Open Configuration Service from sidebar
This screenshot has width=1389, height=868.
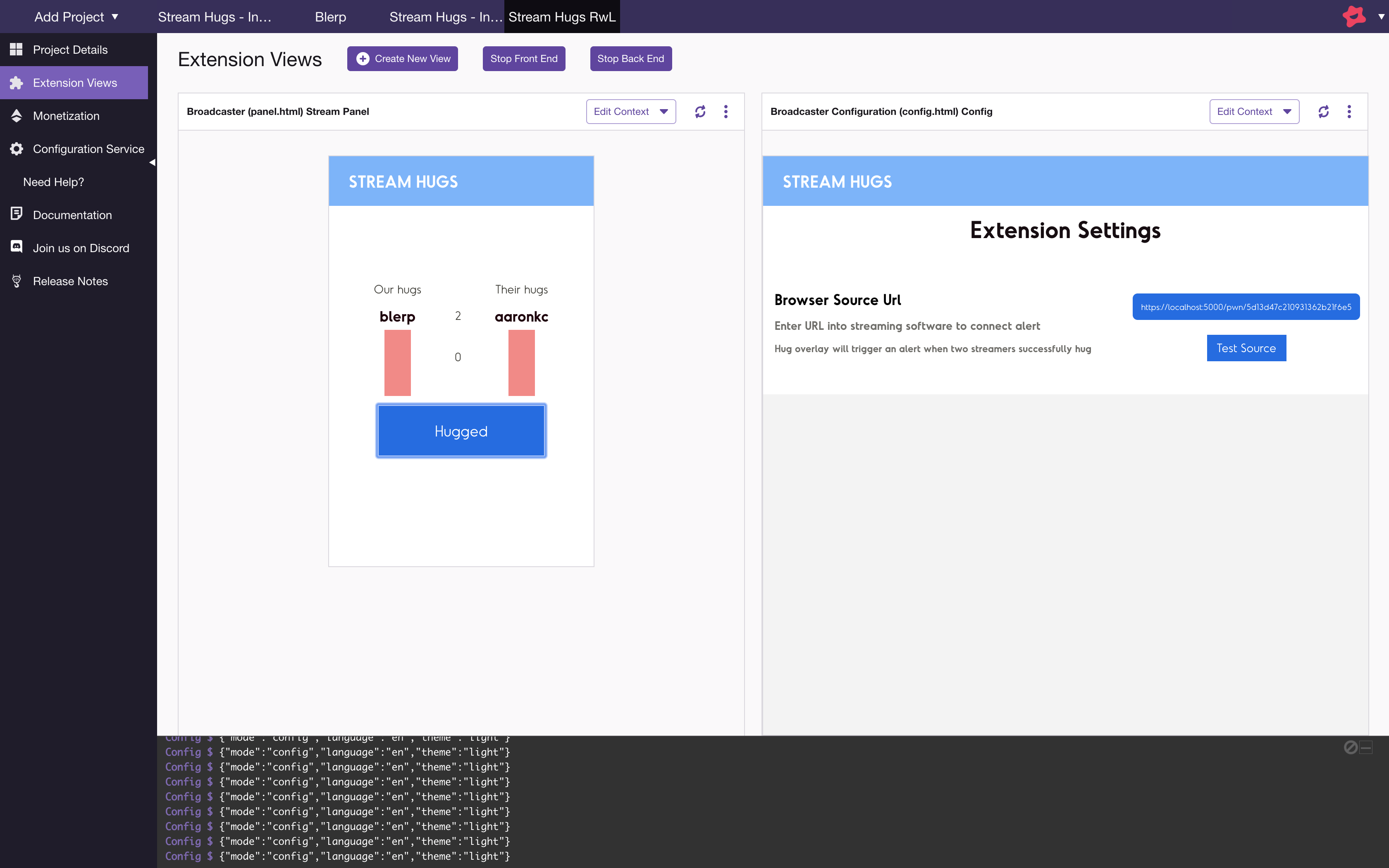tap(88, 149)
